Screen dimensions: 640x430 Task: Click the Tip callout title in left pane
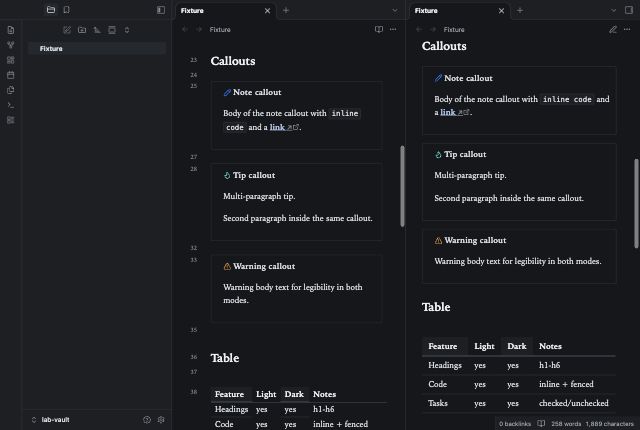[254, 175]
